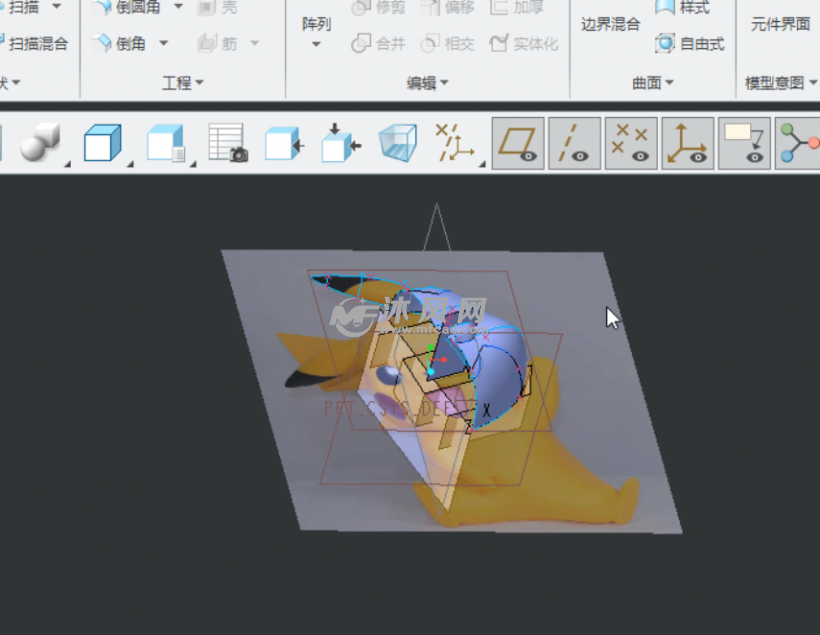This screenshot has width=820, height=635.
Task: Toggle datum axis display
Action: point(575,143)
